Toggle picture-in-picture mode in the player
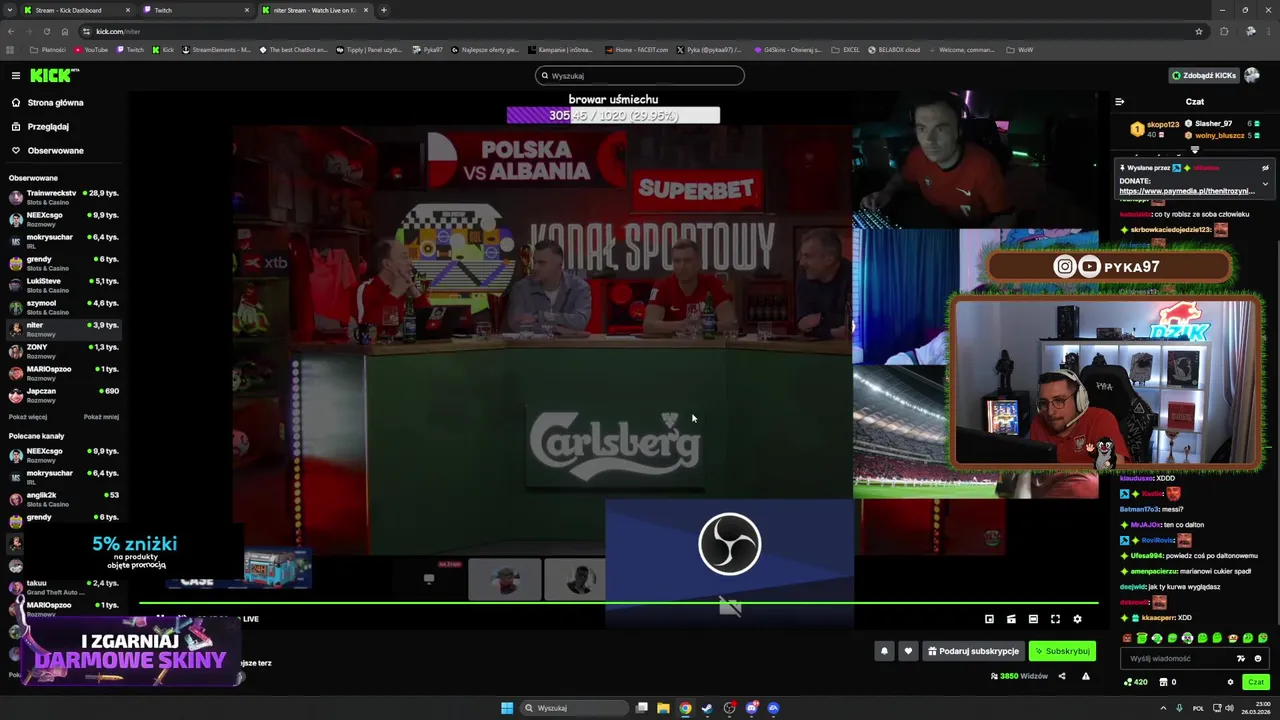Screen dimensions: 1280x720 [x=989, y=619]
